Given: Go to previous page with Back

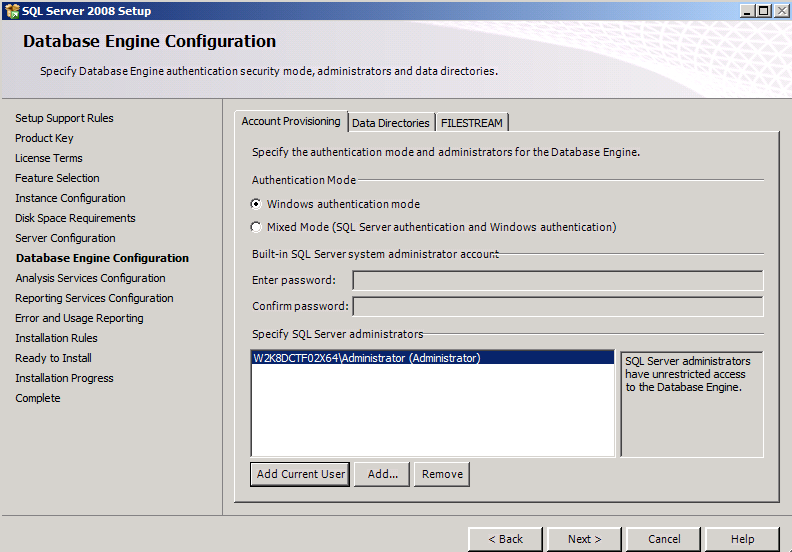Looking at the screenshot, I should pyautogui.click(x=506, y=539).
